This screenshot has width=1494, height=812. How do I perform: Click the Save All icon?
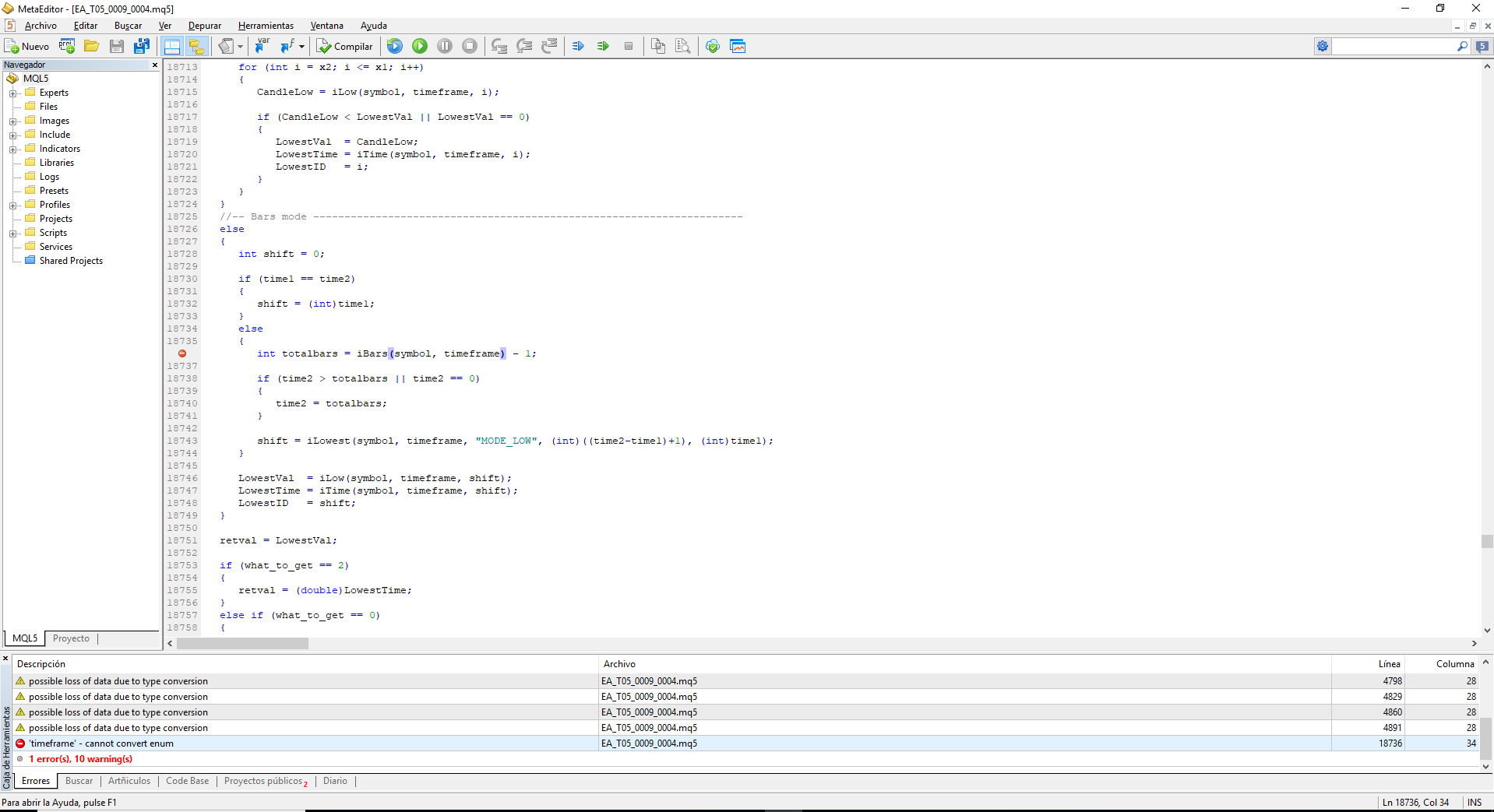142,47
